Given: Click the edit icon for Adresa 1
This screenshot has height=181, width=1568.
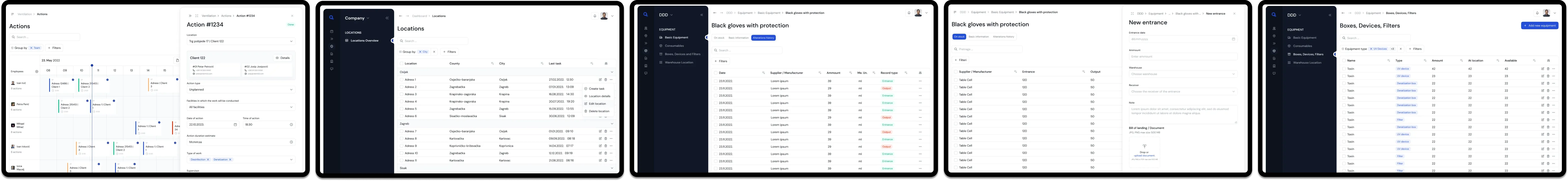Looking at the screenshot, I should [x=600, y=80].
